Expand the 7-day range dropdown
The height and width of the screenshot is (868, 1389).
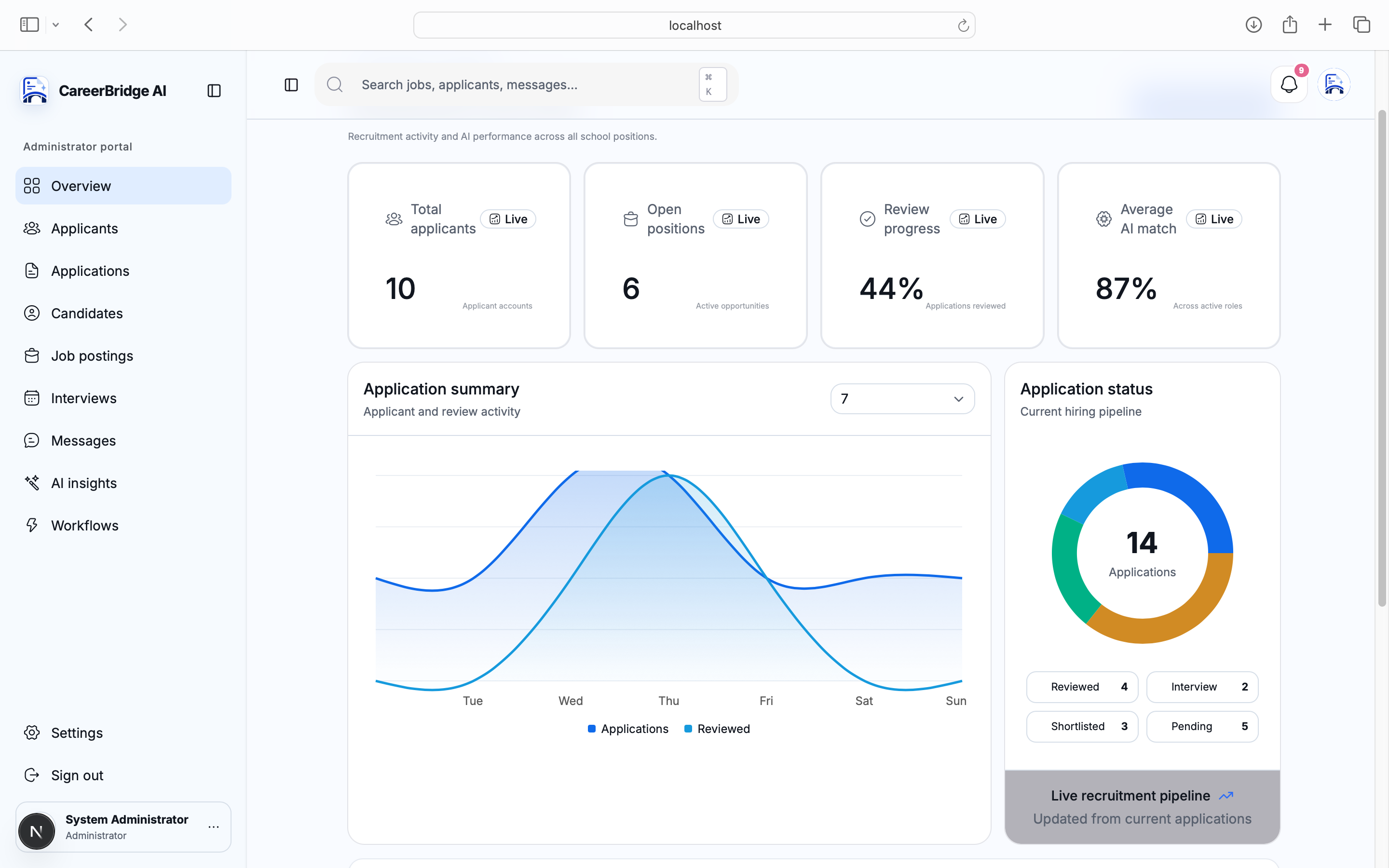[902, 399]
